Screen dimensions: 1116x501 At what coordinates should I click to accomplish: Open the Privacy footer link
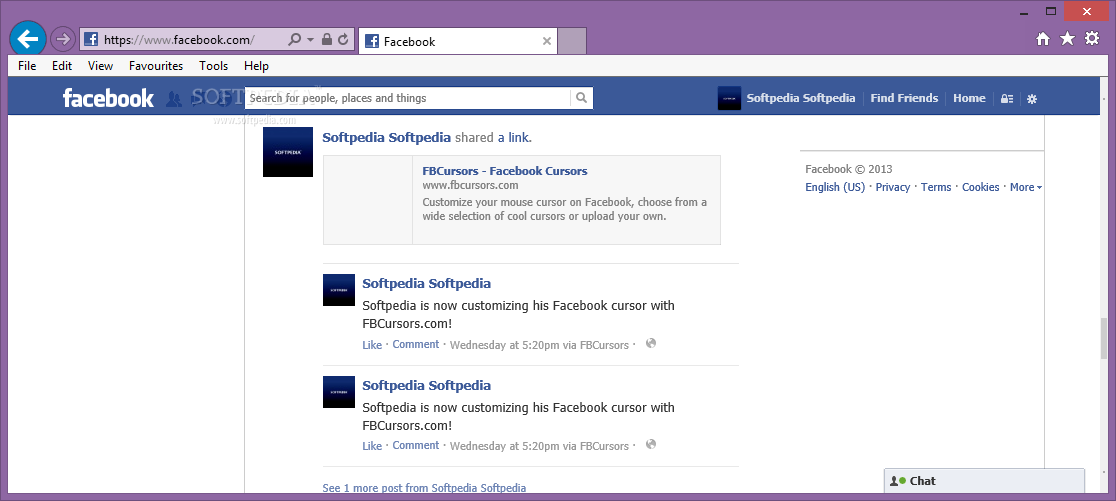point(893,187)
